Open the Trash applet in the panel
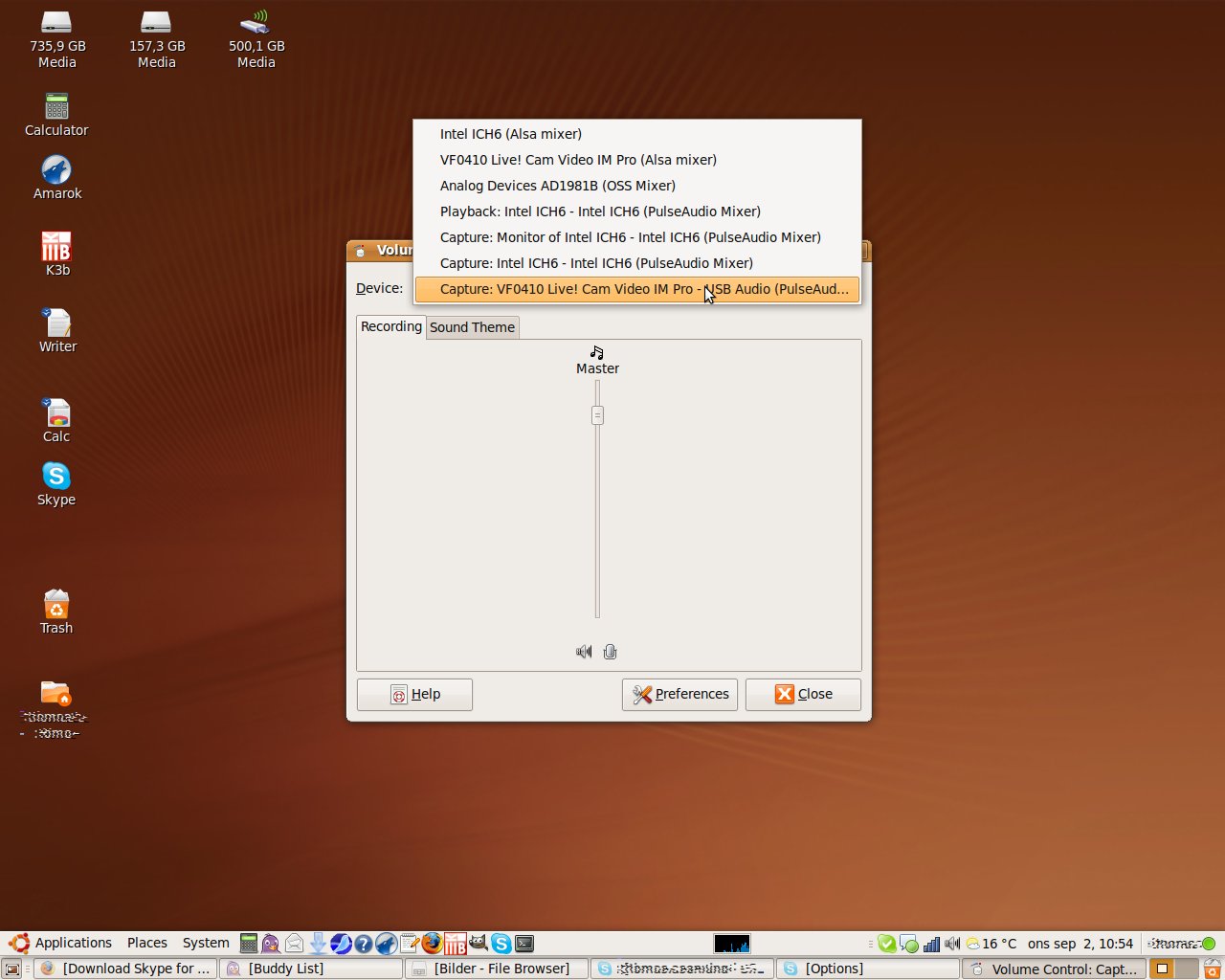The width and height of the screenshot is (1225, 980). click(1213, 969)
